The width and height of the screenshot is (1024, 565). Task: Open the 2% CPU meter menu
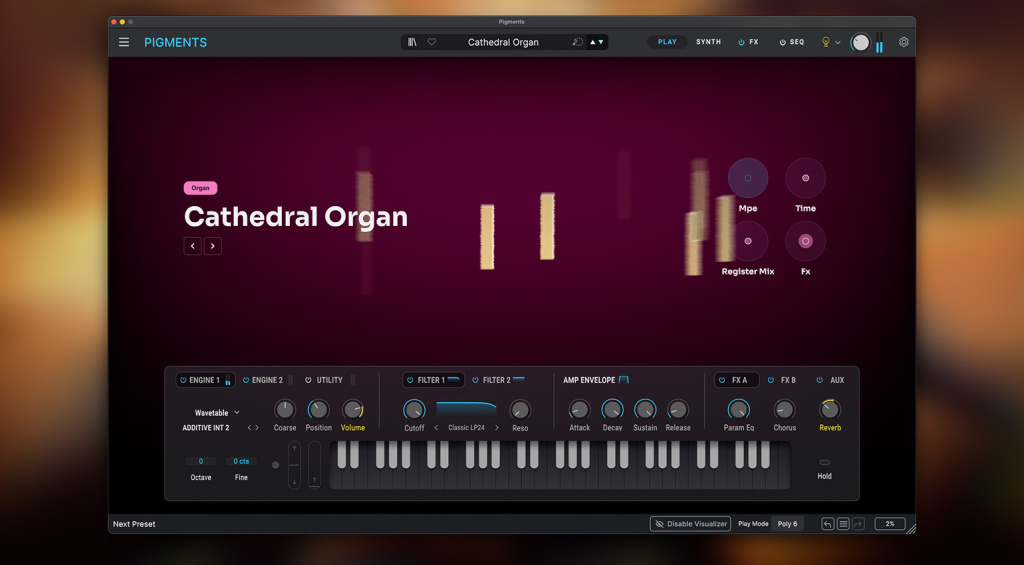point(890,524)
